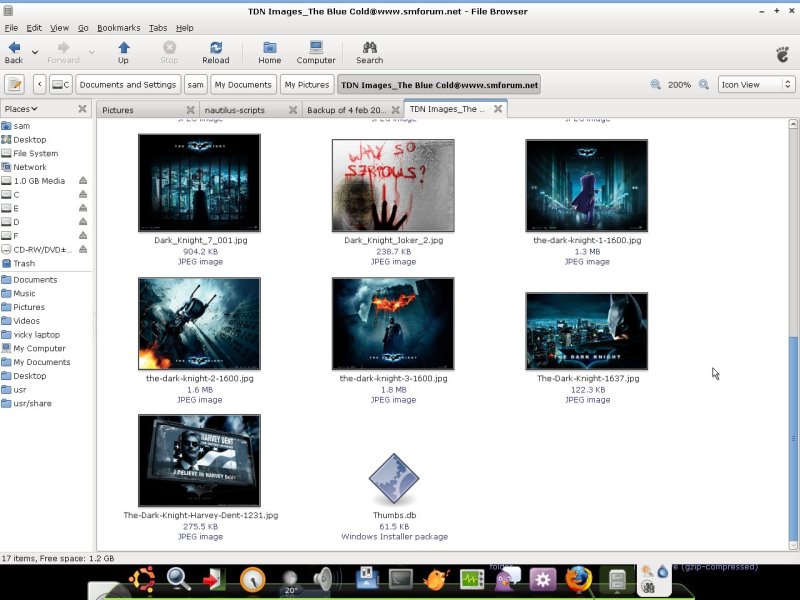
Task: Open the Home folder from toolbar
Action: click(x=269, y=53)
